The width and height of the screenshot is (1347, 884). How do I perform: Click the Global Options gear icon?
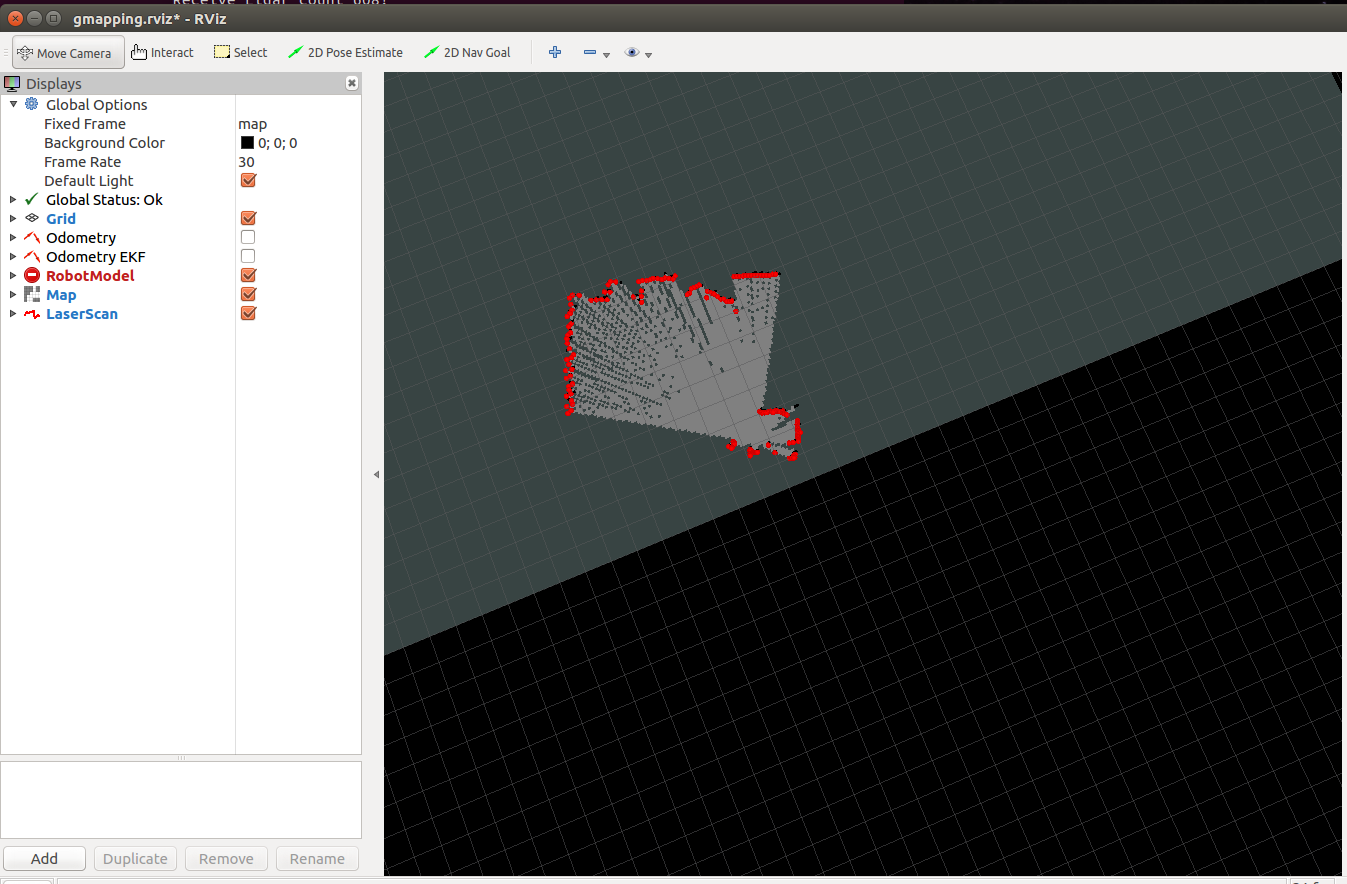click(x=32, y=105)
